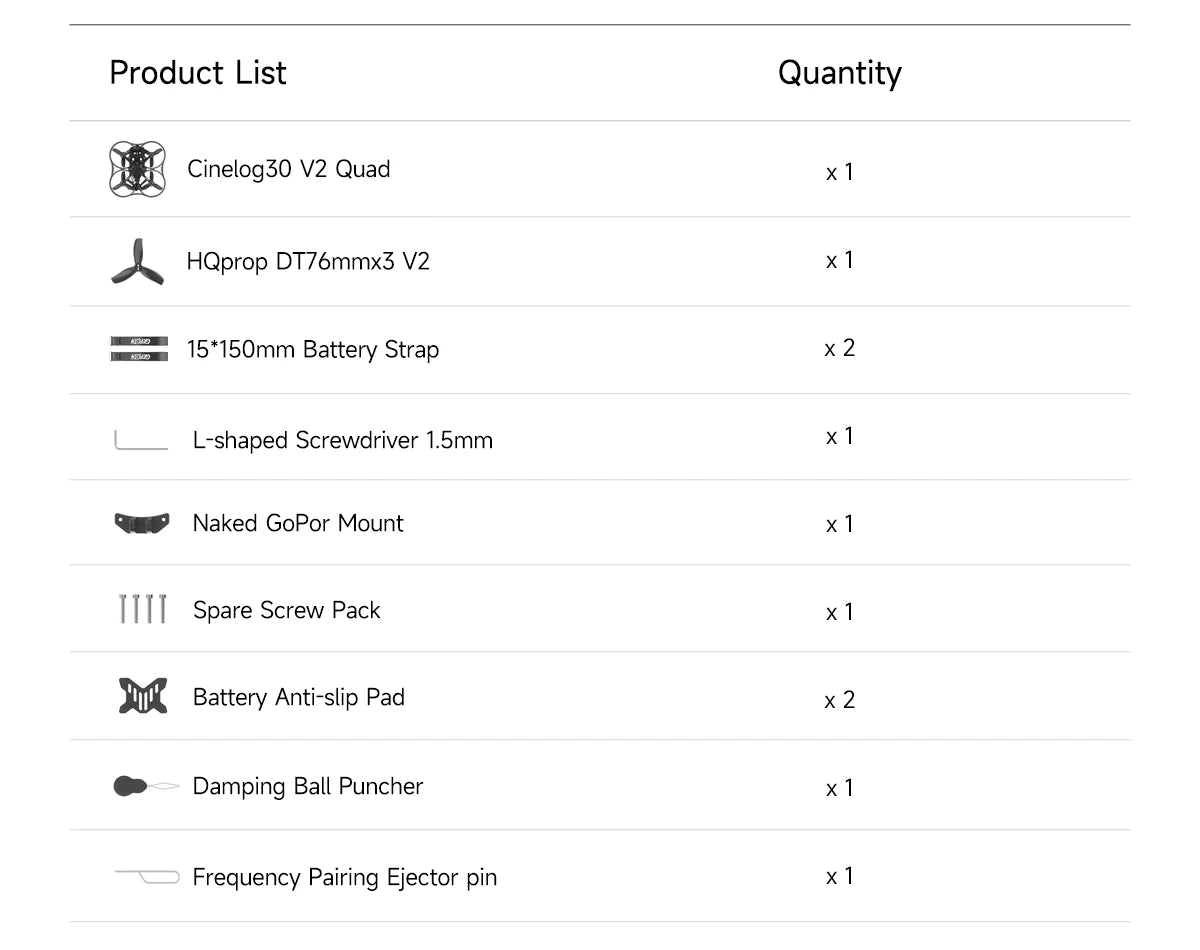Screen dimensions: 1200x950
Task: Click the battery anti-slip pad icon
Action: pos(142,696)
